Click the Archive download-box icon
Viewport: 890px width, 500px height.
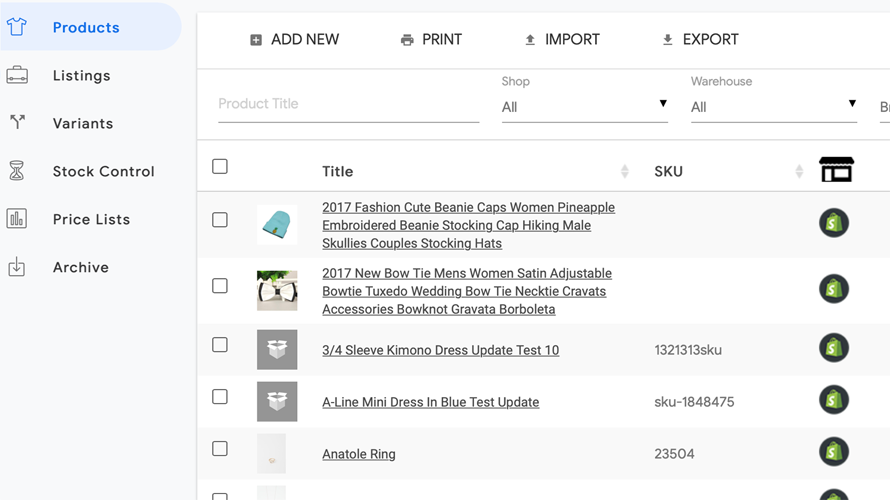17,267
